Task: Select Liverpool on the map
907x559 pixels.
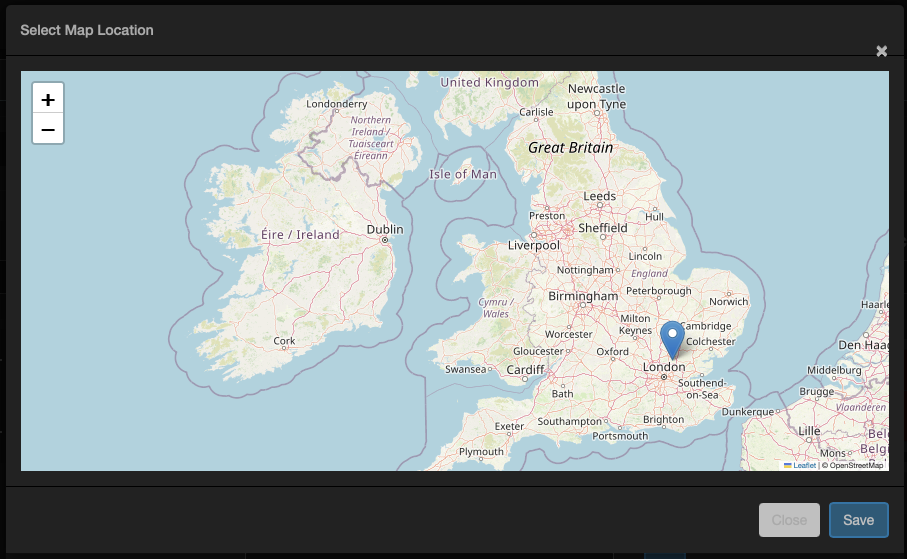Action: (x=533, y=245)
